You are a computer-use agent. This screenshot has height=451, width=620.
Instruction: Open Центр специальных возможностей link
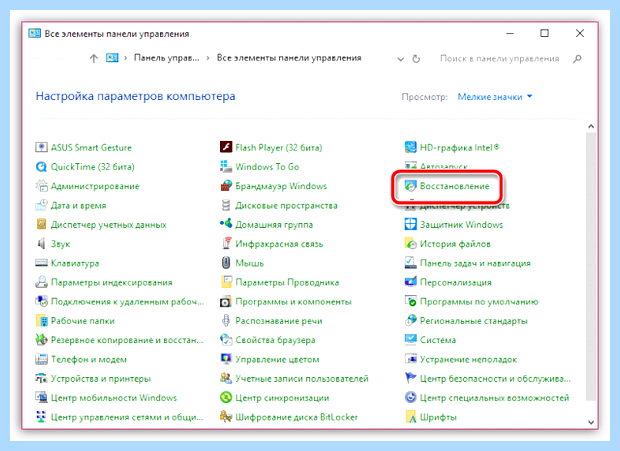click(494, 398)
